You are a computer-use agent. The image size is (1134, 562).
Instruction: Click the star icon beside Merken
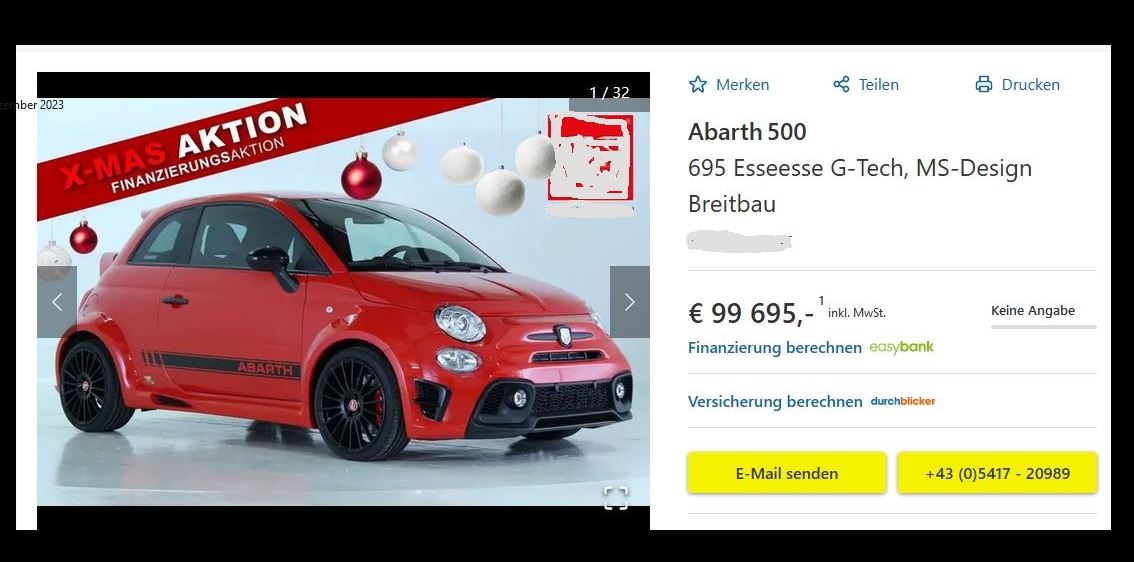pos(698,85)
